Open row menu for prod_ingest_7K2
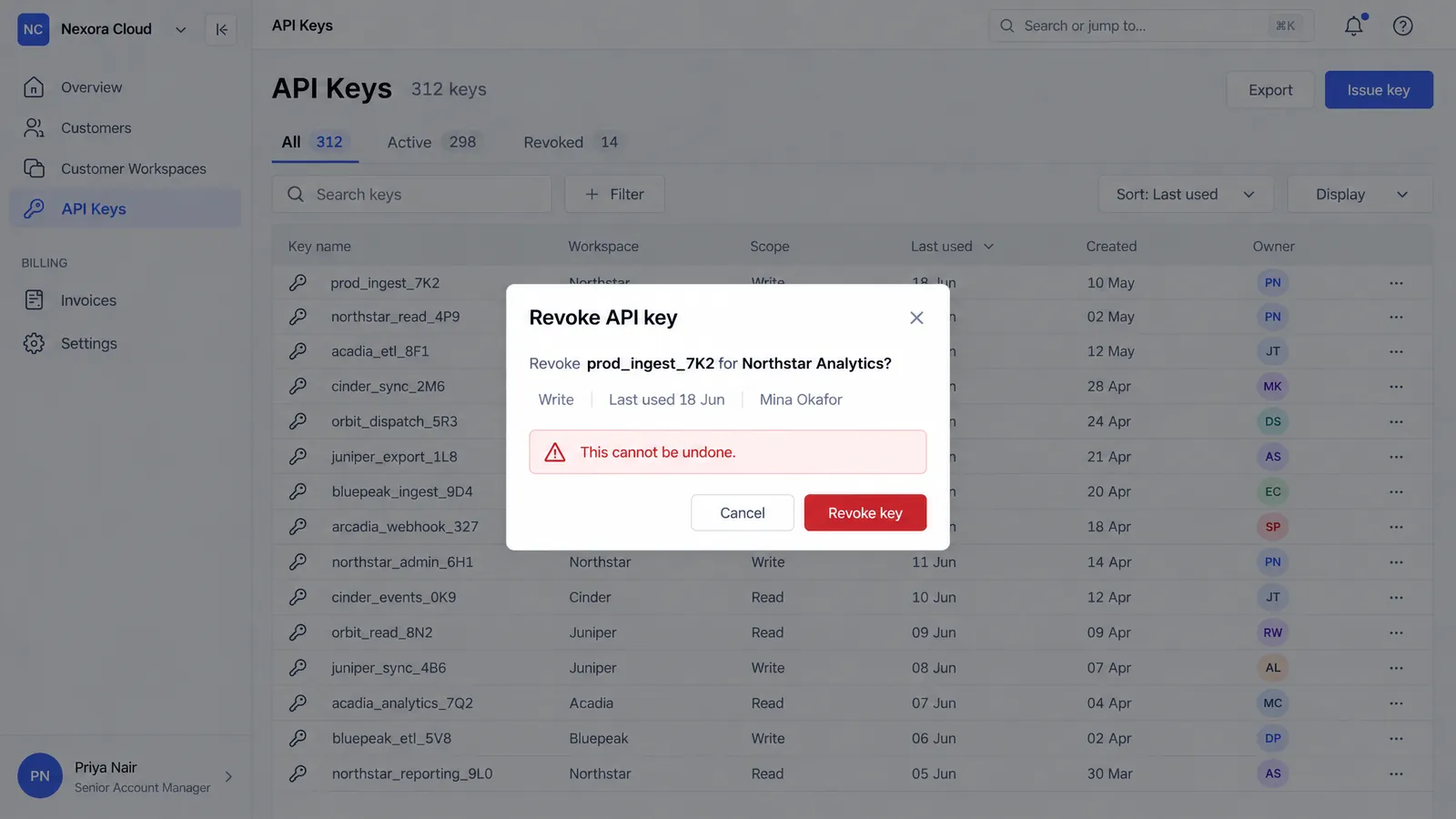 [1396, 283]
